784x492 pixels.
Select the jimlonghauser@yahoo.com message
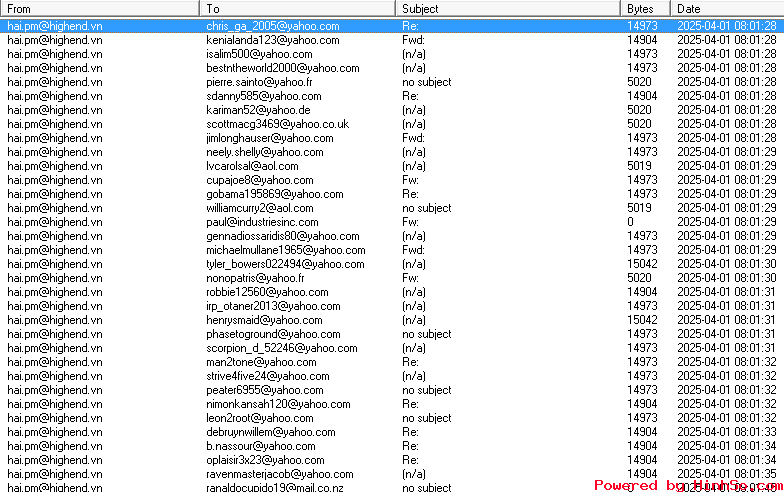click(392, 138)
